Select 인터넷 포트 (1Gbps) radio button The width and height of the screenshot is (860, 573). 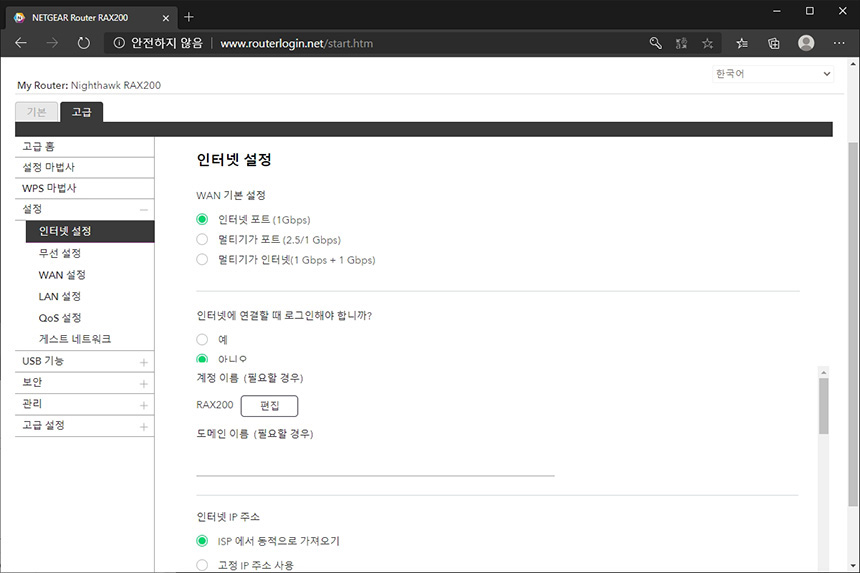(202, 219)
